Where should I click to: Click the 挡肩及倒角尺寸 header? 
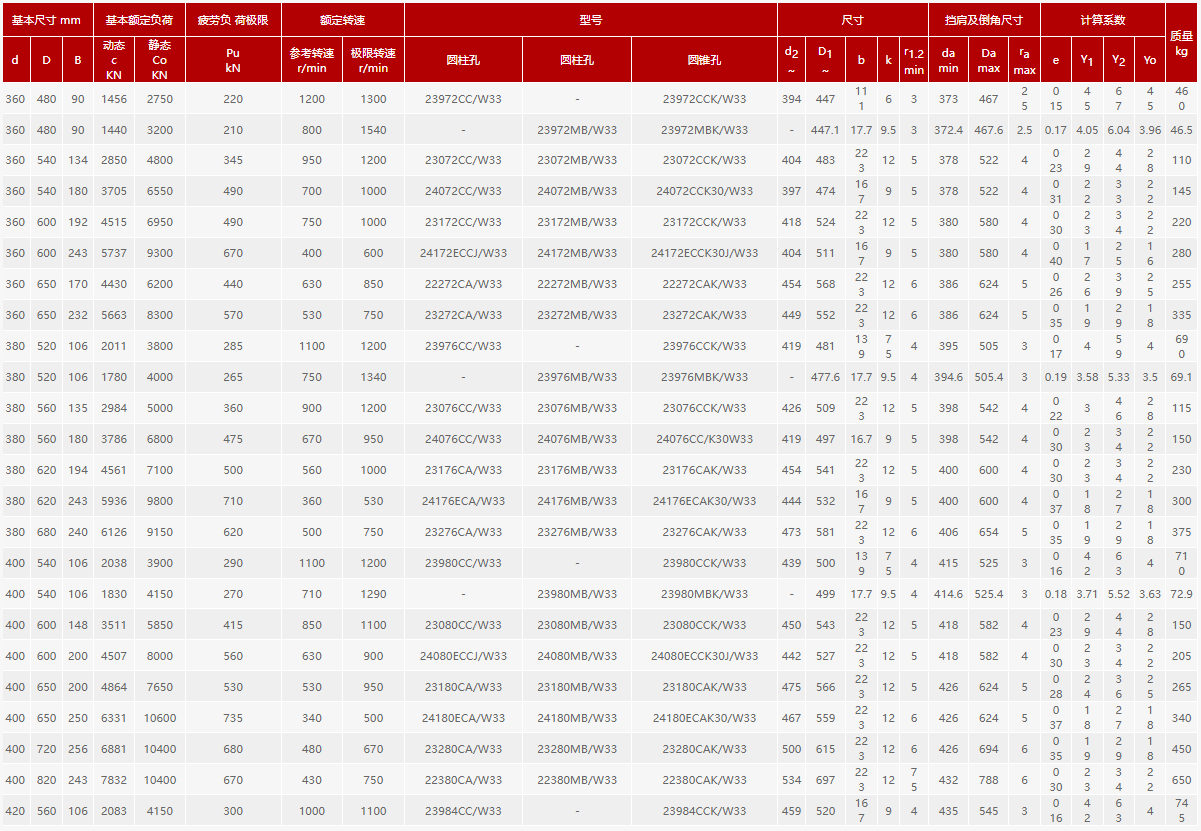point(983,19)
